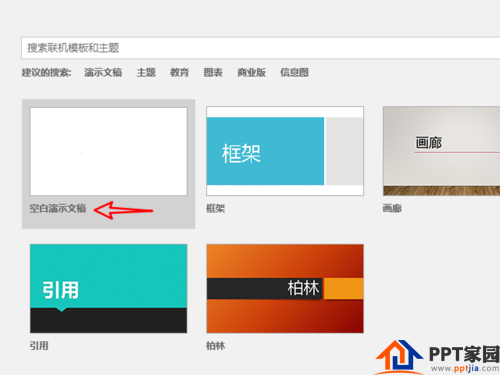This screenshot has height=375, width=500.
Task: Click the 柏林 caption below thumbnail
Action: [216, 346]
